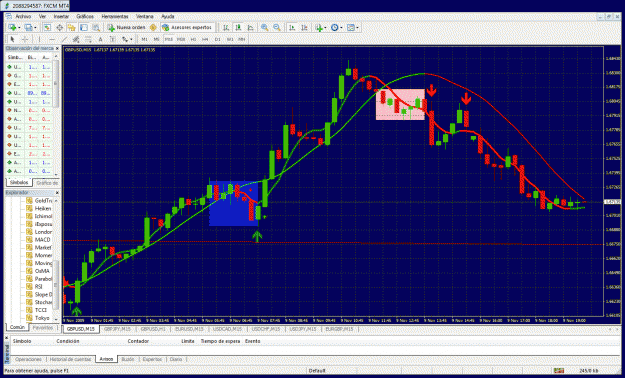Open the Herramientas menu
This screenshot has width=625, height=378.
tap(115, 16)
